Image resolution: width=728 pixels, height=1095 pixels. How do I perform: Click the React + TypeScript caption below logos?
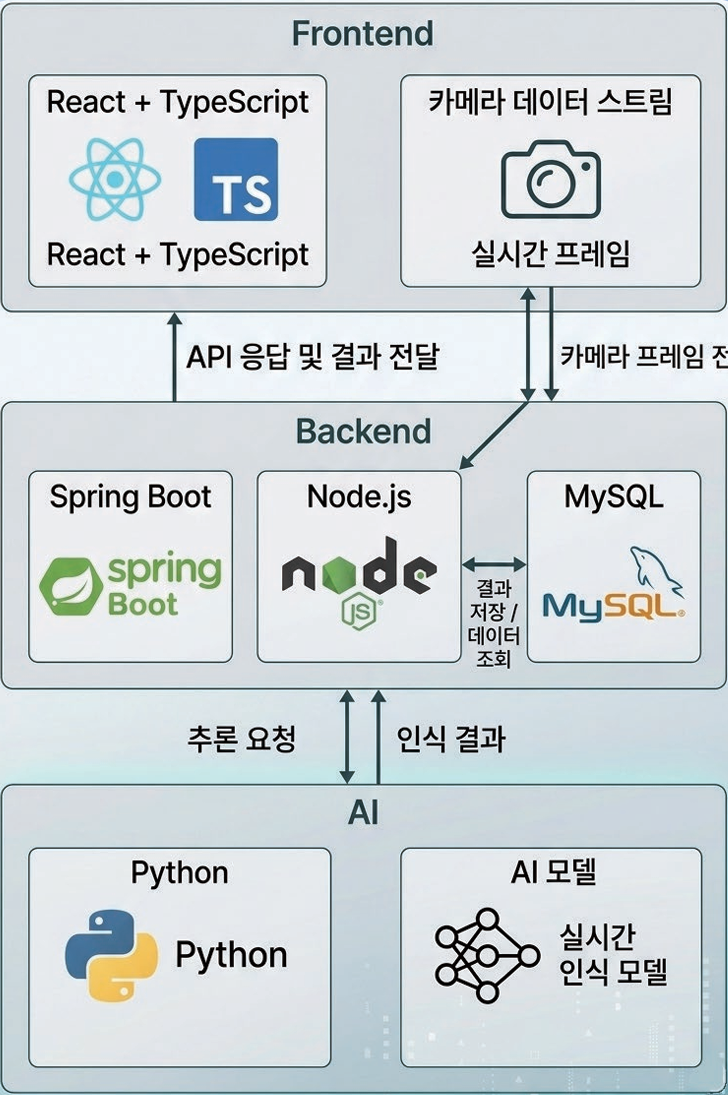177,255
